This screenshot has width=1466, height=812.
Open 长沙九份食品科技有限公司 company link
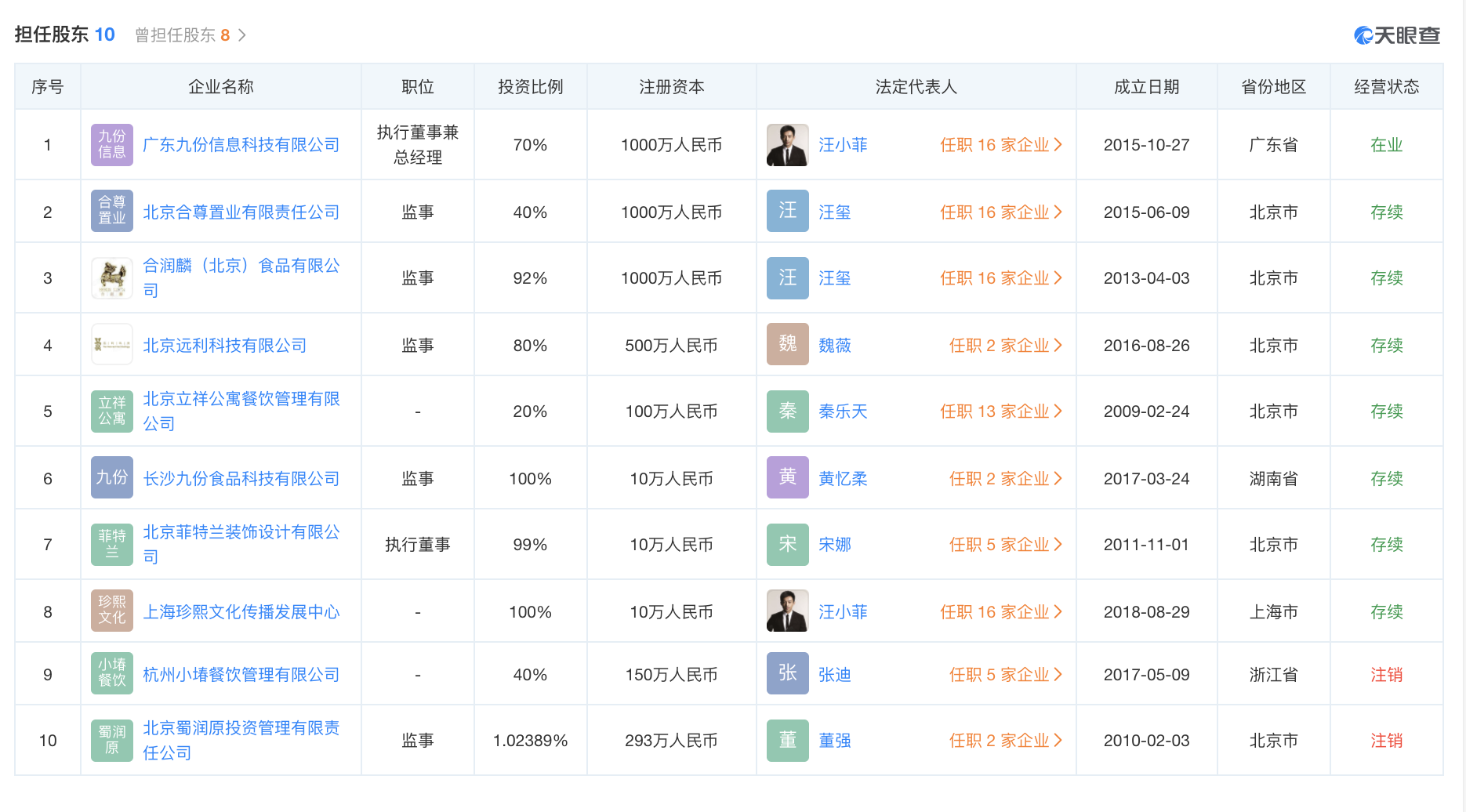241,479
